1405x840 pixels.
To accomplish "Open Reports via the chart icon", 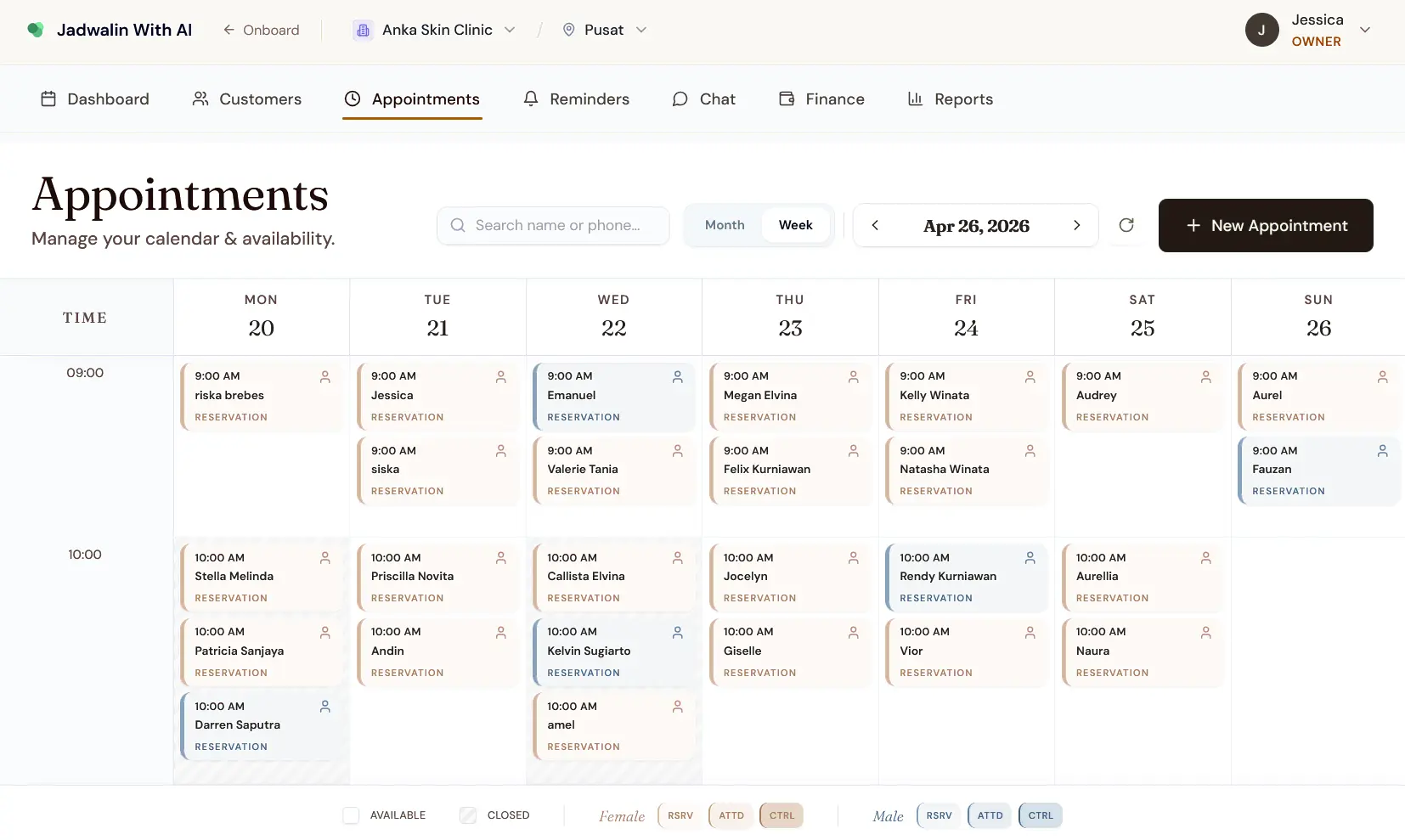I will 917,99.
